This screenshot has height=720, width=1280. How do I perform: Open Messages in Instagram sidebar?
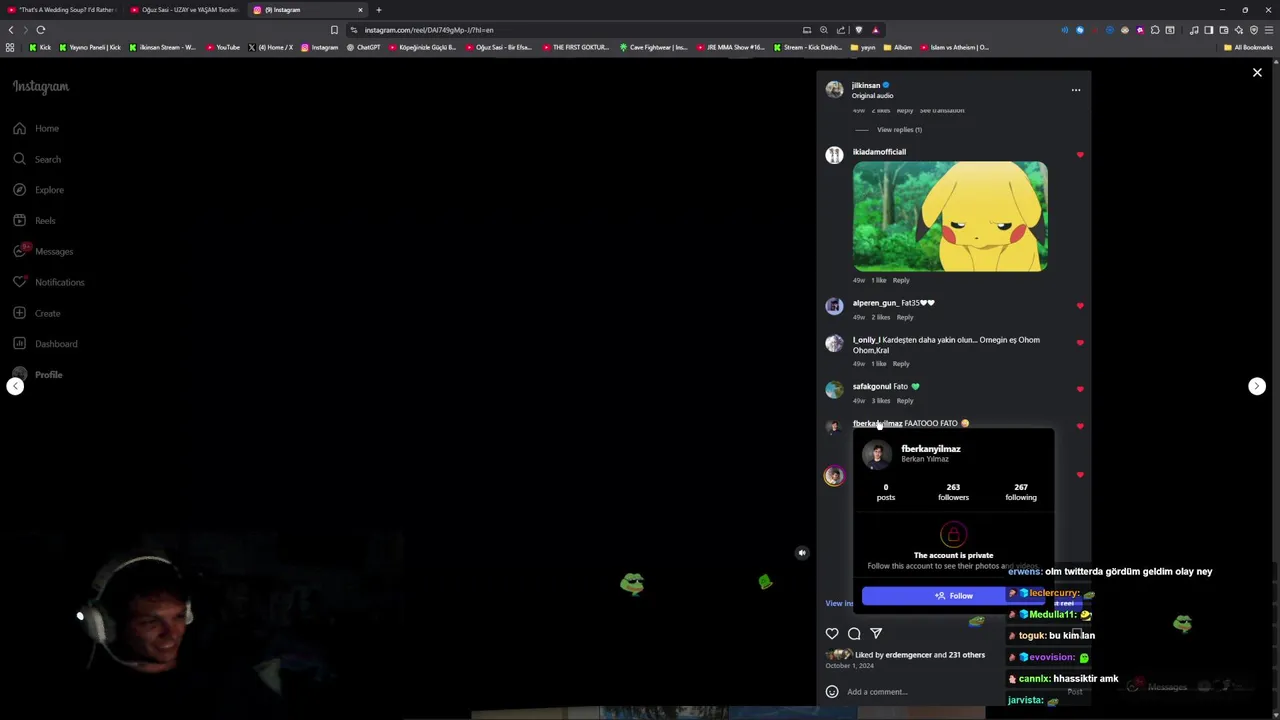pos(43,251)
